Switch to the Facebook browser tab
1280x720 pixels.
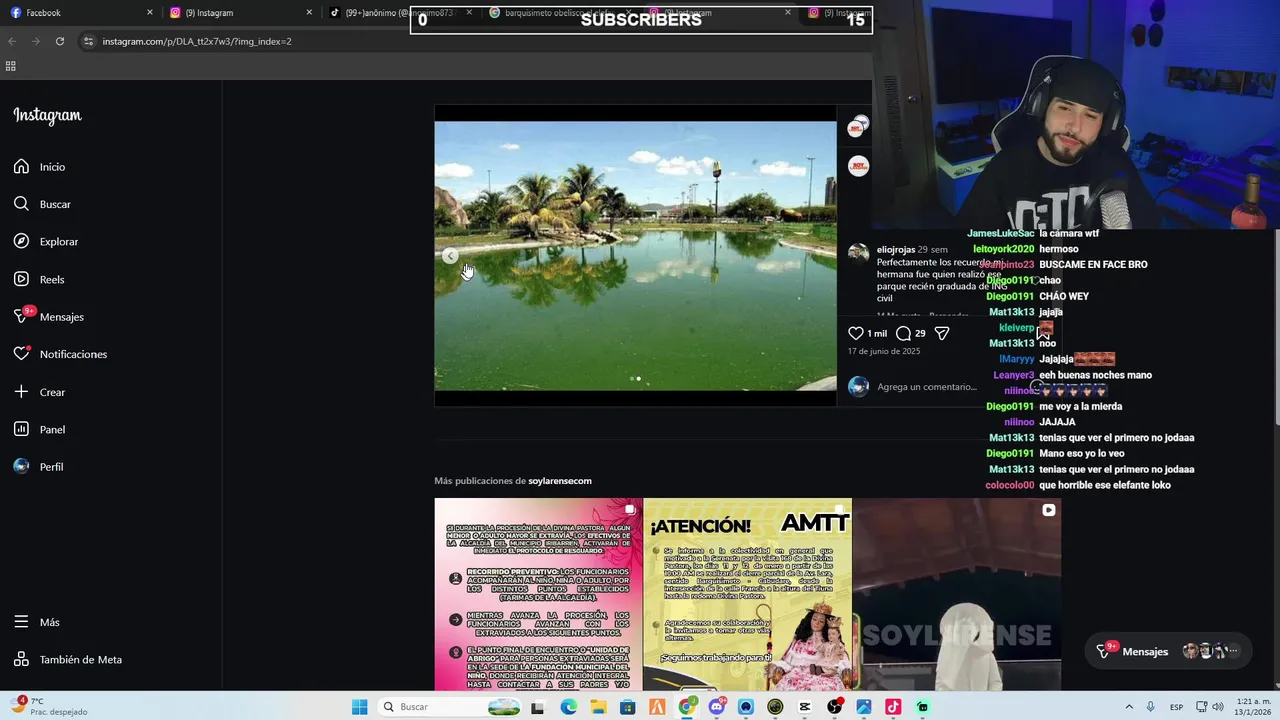tap(80, 13)
